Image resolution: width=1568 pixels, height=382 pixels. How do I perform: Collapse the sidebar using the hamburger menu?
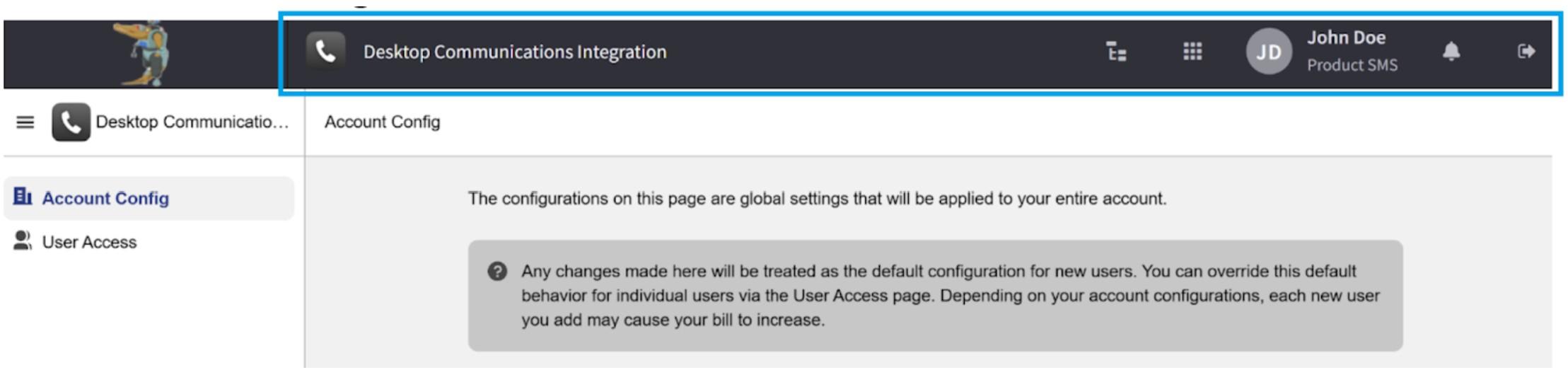click(x=25, y=122)
